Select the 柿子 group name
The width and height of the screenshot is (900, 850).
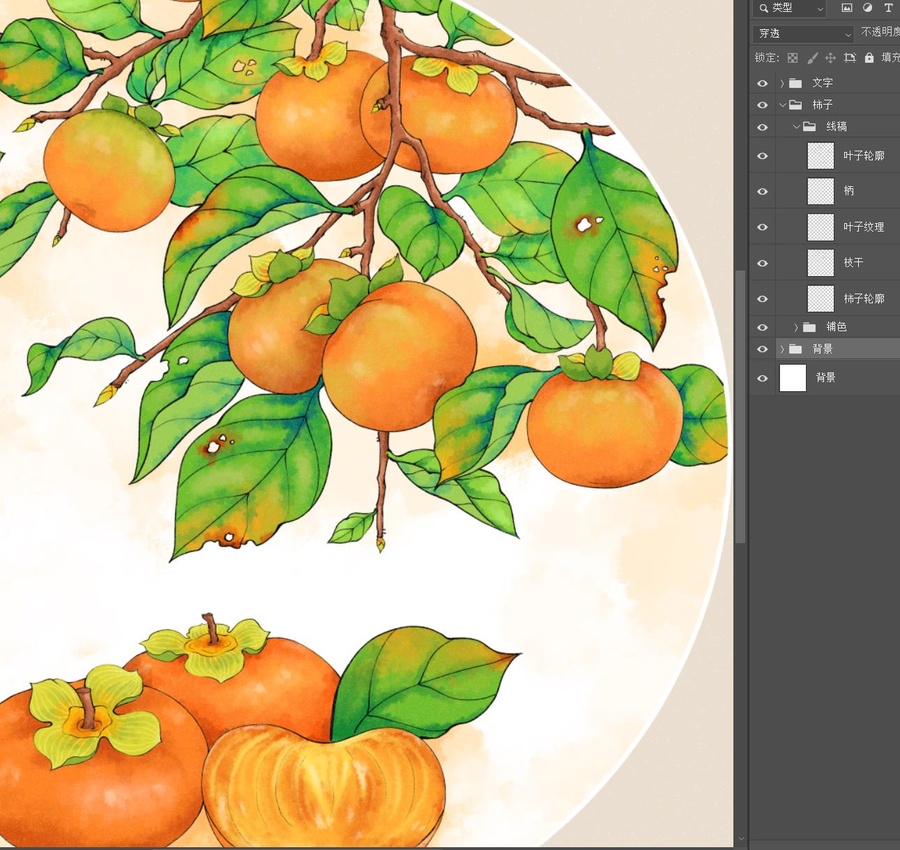pos(822,105)
